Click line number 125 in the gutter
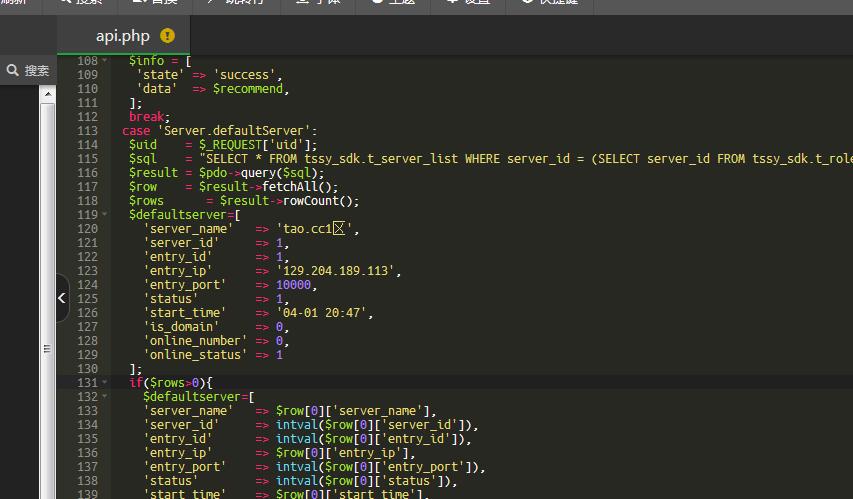 coord(87,299)
